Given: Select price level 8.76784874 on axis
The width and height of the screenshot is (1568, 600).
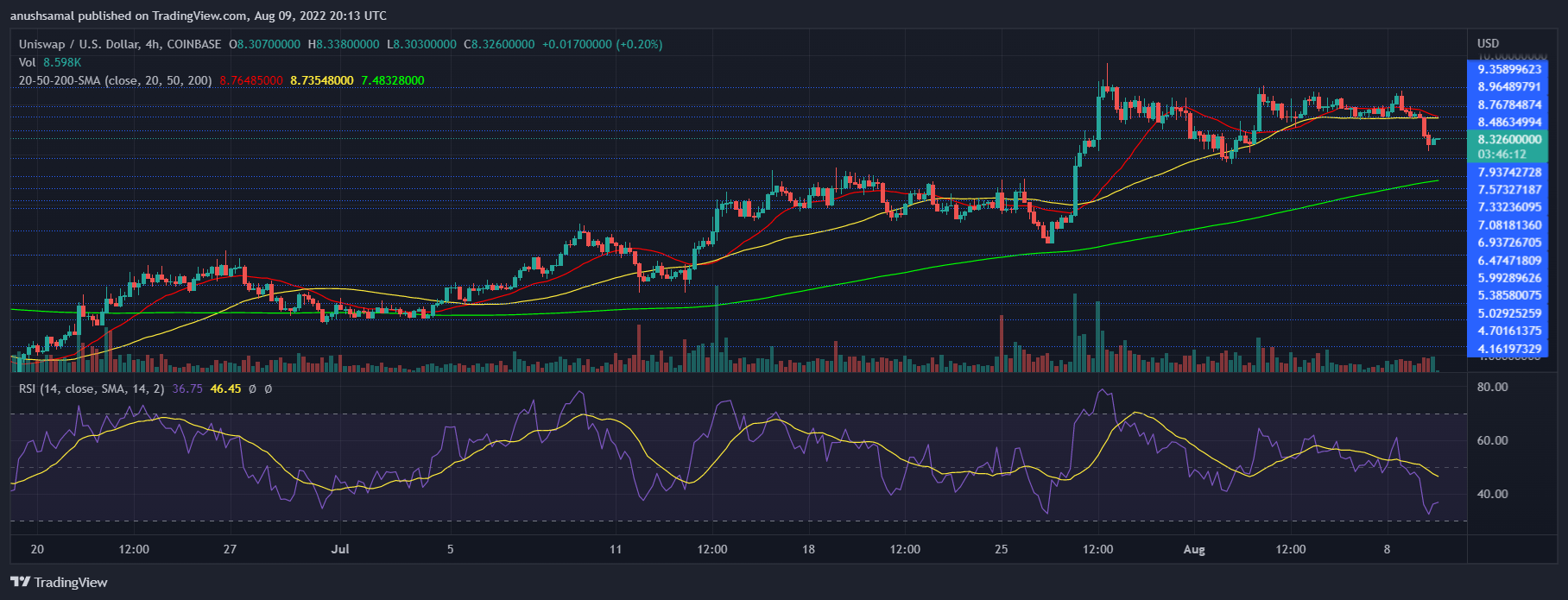Looking at the screenshot, I should tap(1509, 105).
